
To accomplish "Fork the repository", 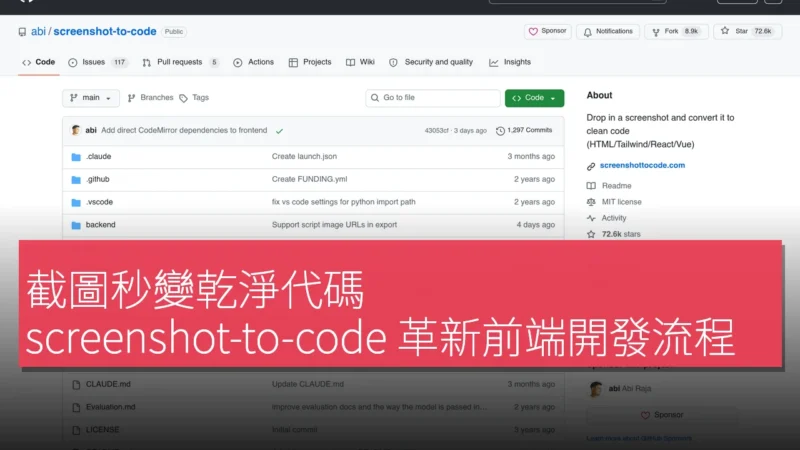I will click(676, 32).
